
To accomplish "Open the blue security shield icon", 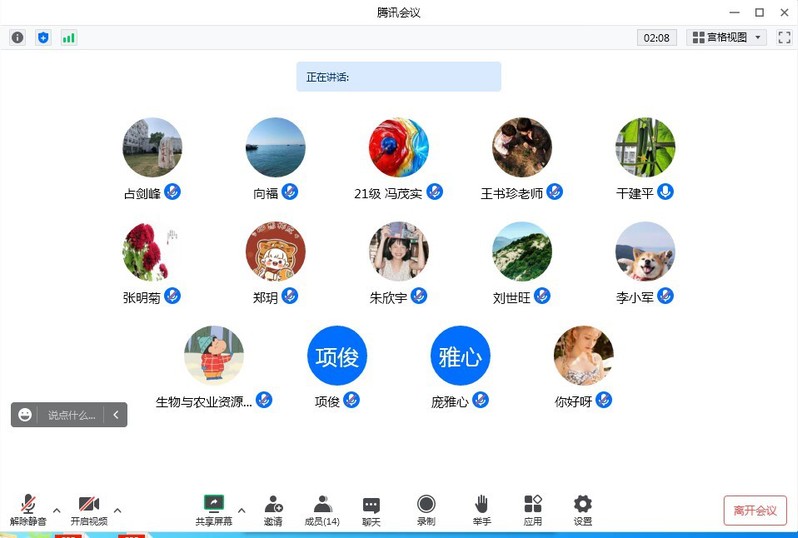I will tap(43, 38).
